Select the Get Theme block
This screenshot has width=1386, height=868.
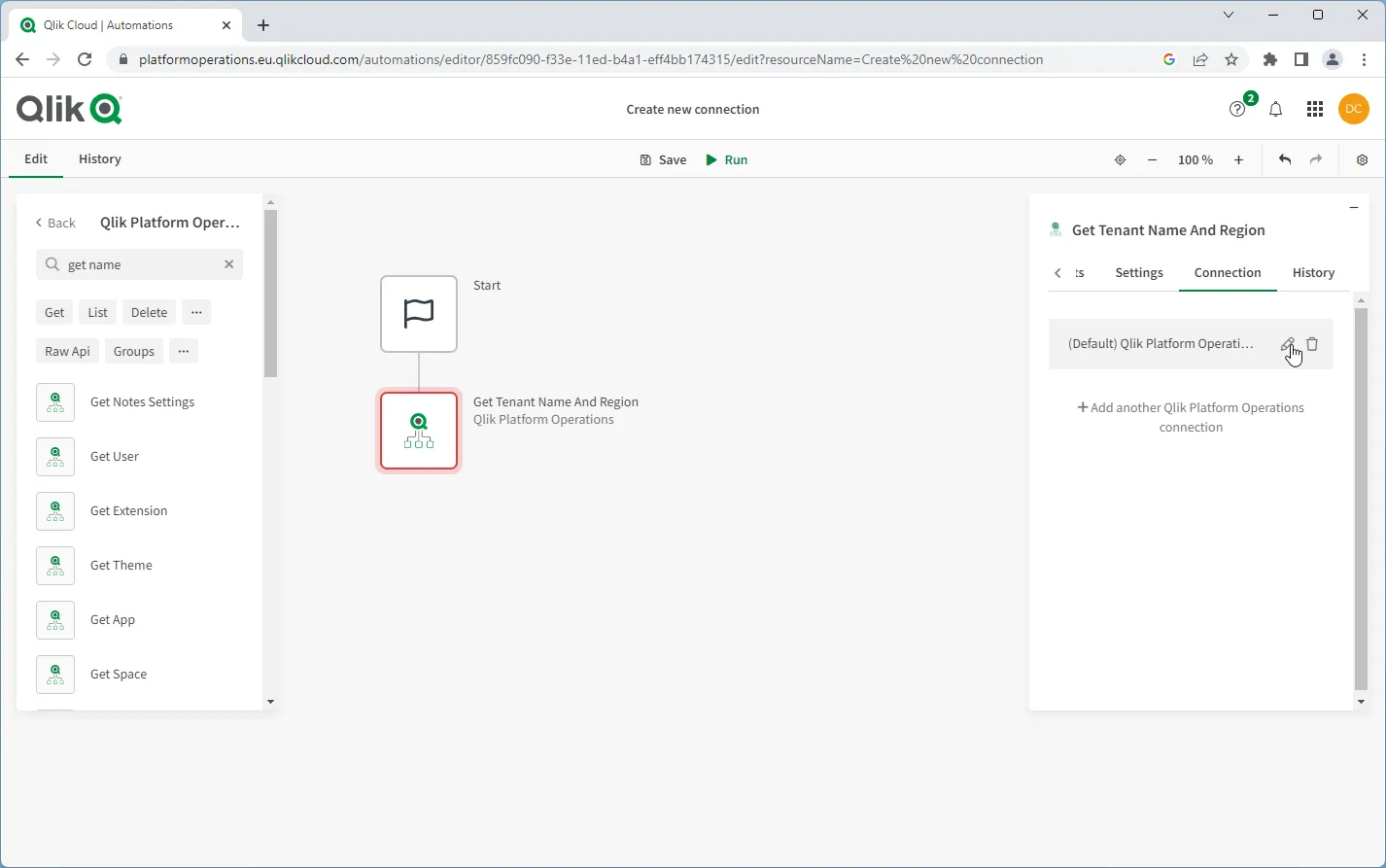point(121,565)
